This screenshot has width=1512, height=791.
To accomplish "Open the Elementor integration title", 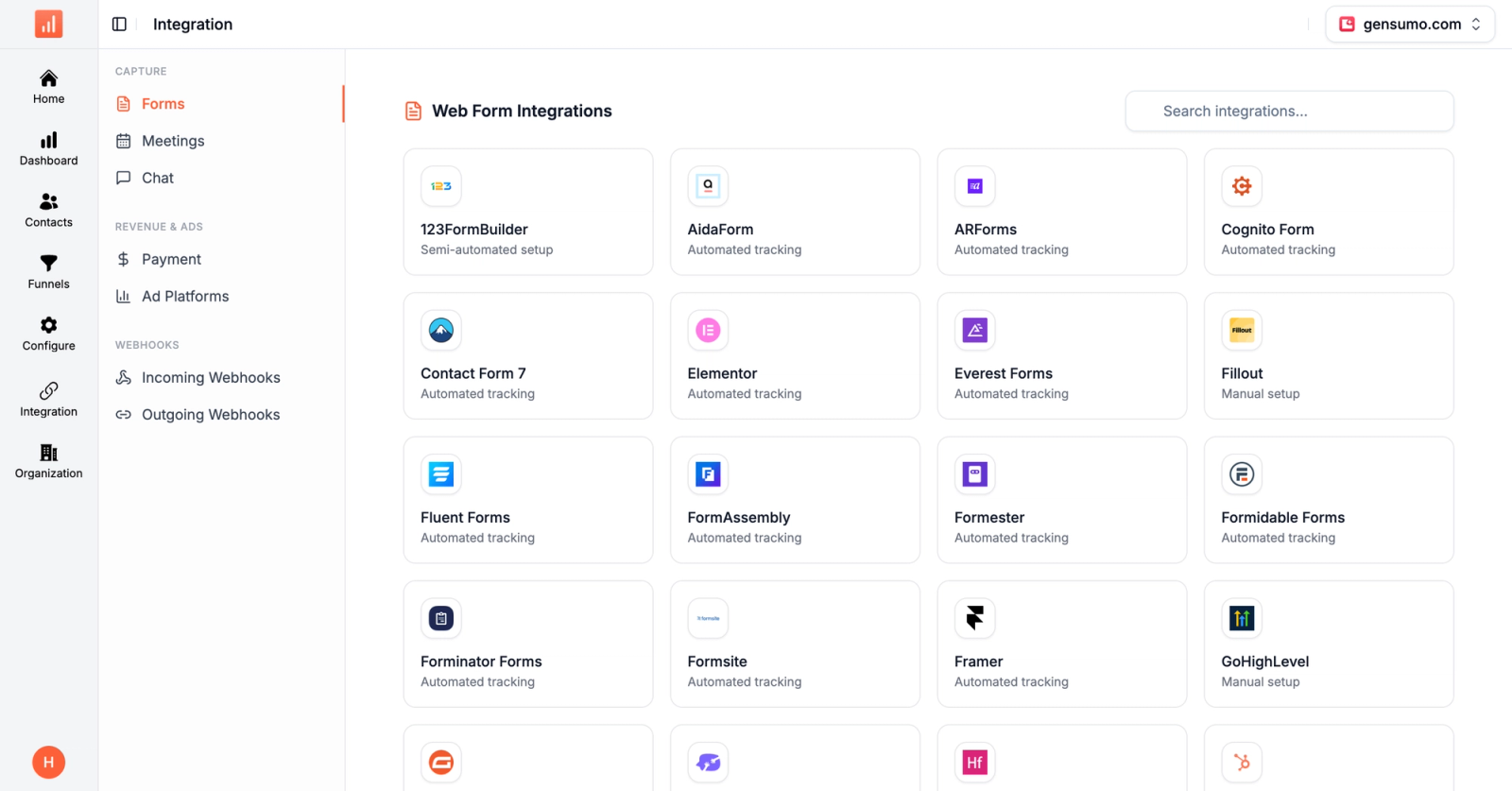I will 723,373.
